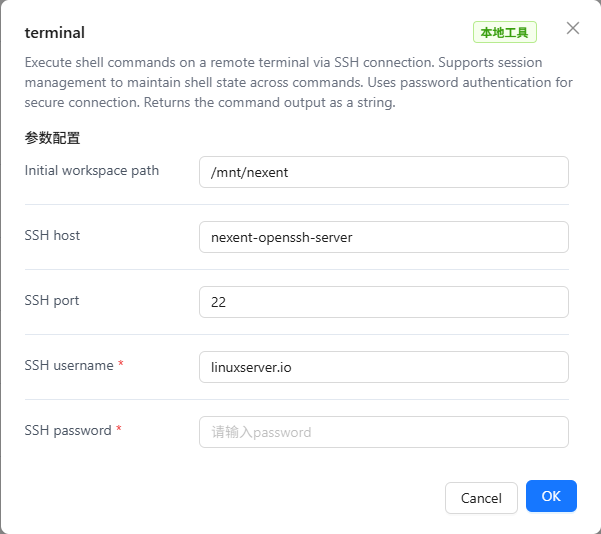
Task: Click the SSH username label text
Action: [69, 365]
